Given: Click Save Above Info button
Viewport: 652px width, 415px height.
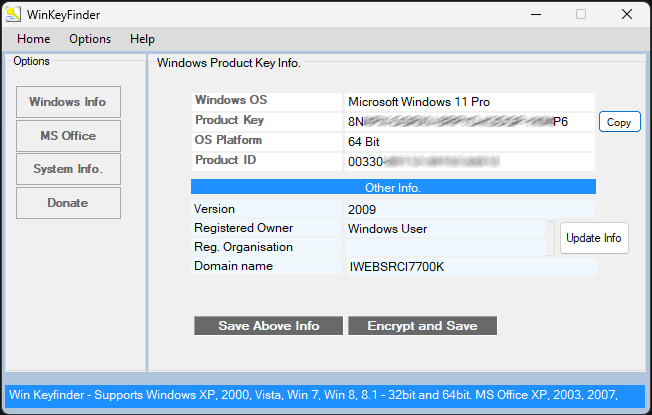Looking at the screenshot, I should 269,326.
